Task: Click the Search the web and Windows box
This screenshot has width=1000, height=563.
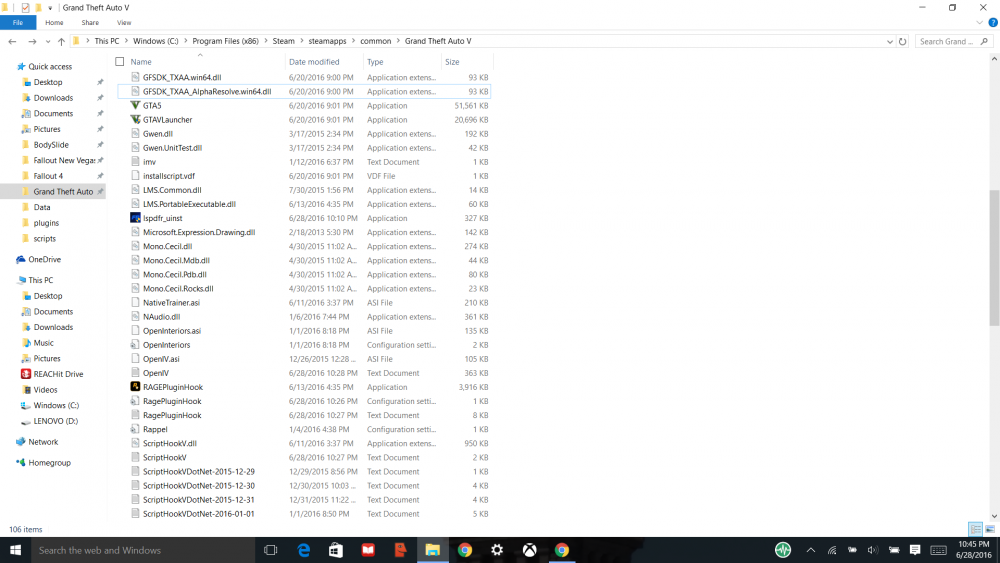Action: click(143, 550)
